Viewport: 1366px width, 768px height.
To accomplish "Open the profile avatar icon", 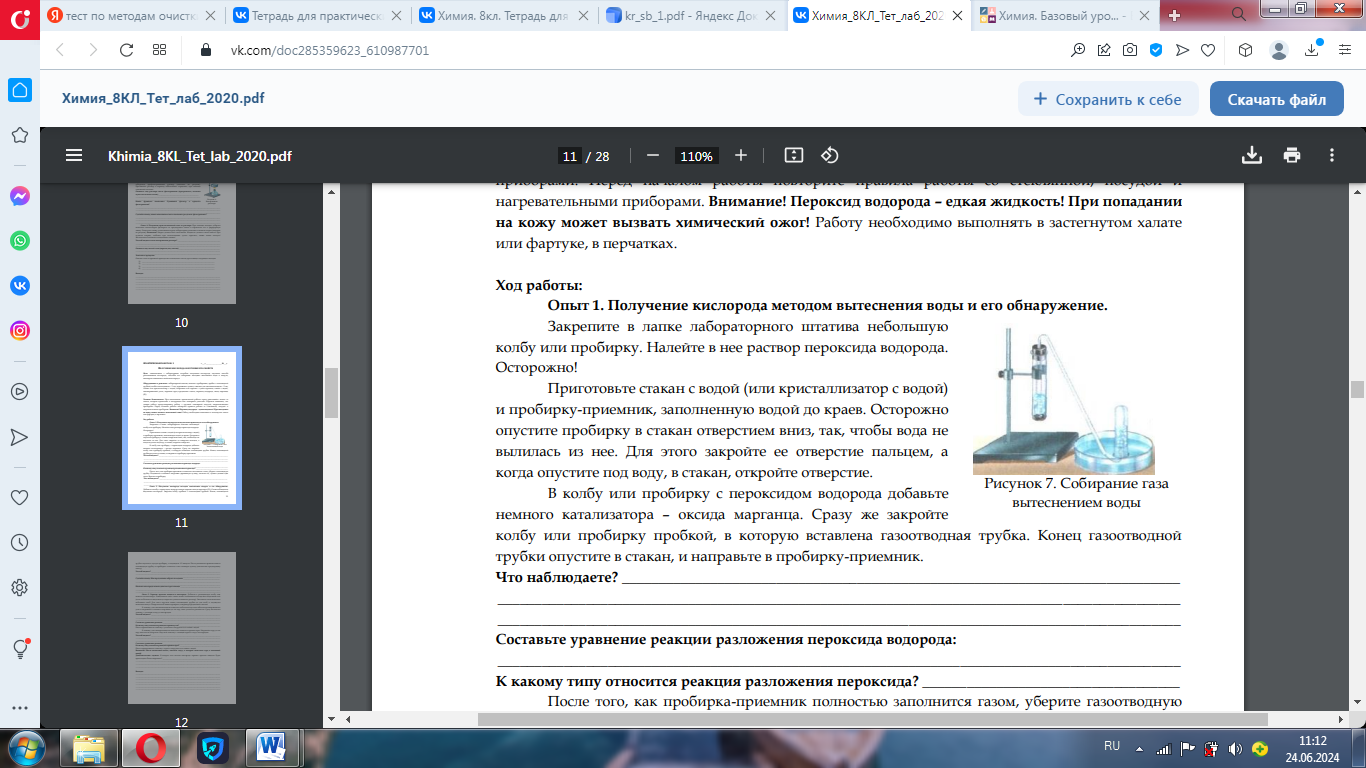I will point(1279,50).
